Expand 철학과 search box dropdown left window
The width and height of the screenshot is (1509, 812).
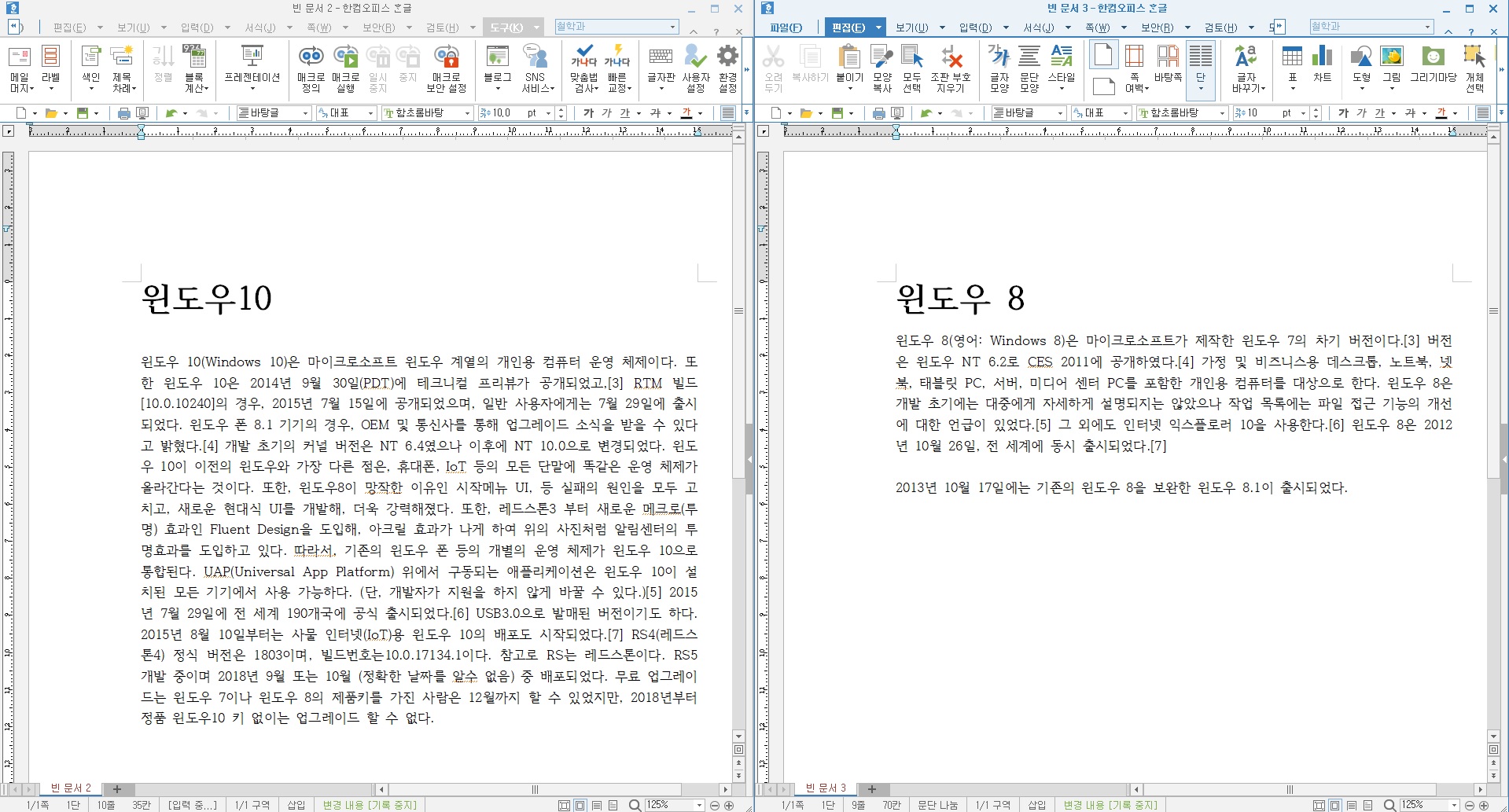click(x=673, y=28)
